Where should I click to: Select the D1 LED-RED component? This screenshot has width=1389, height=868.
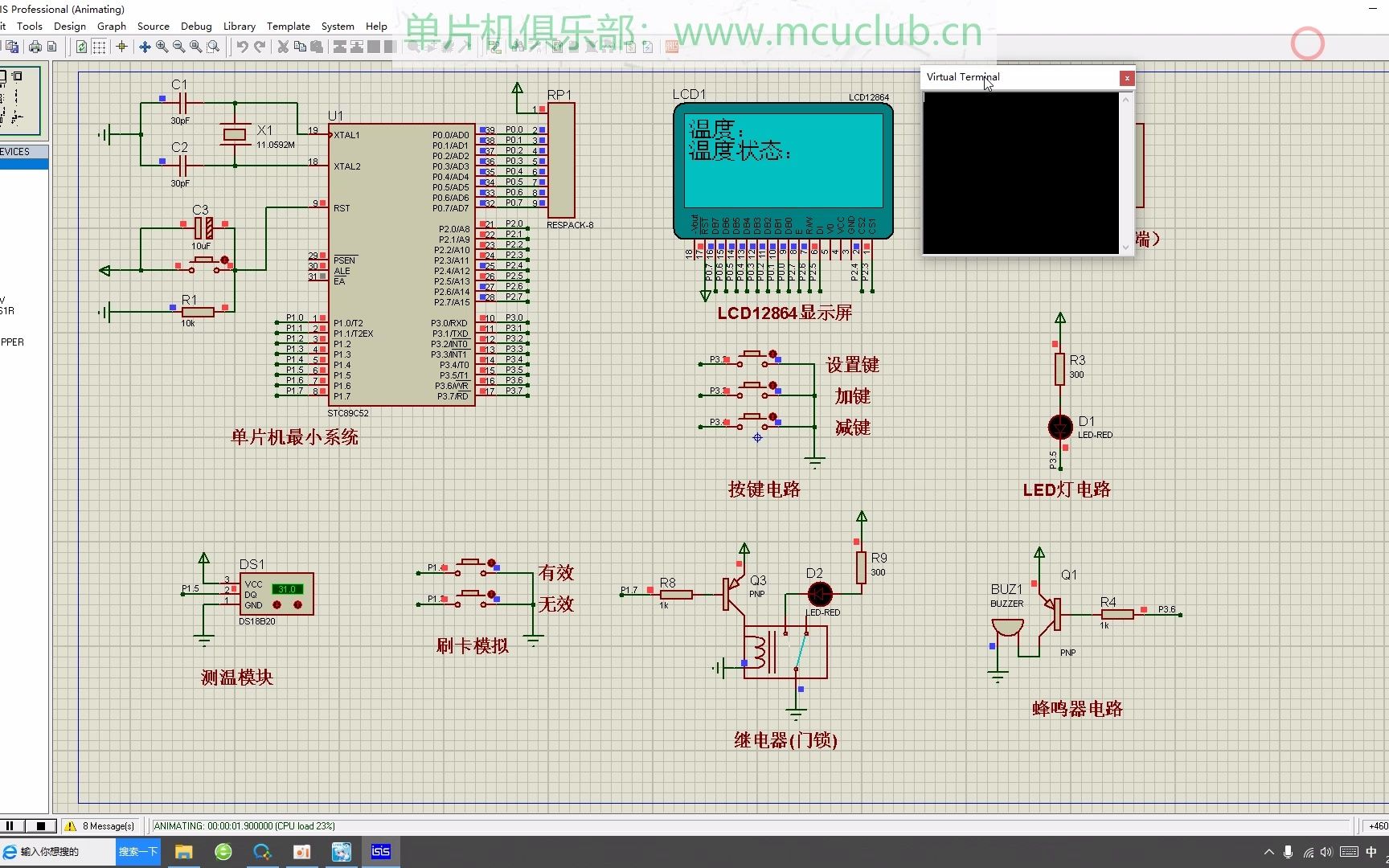1060,427
